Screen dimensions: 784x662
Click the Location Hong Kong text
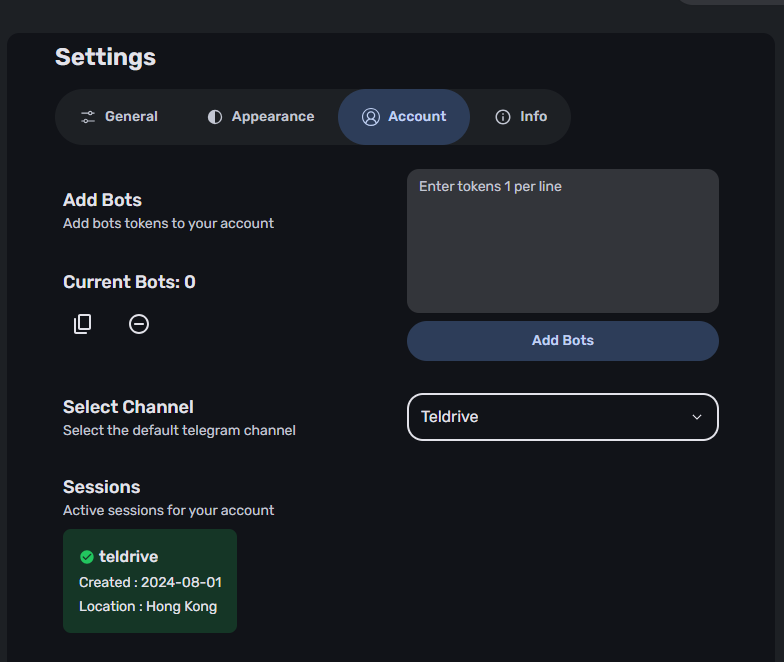point(148,606)
